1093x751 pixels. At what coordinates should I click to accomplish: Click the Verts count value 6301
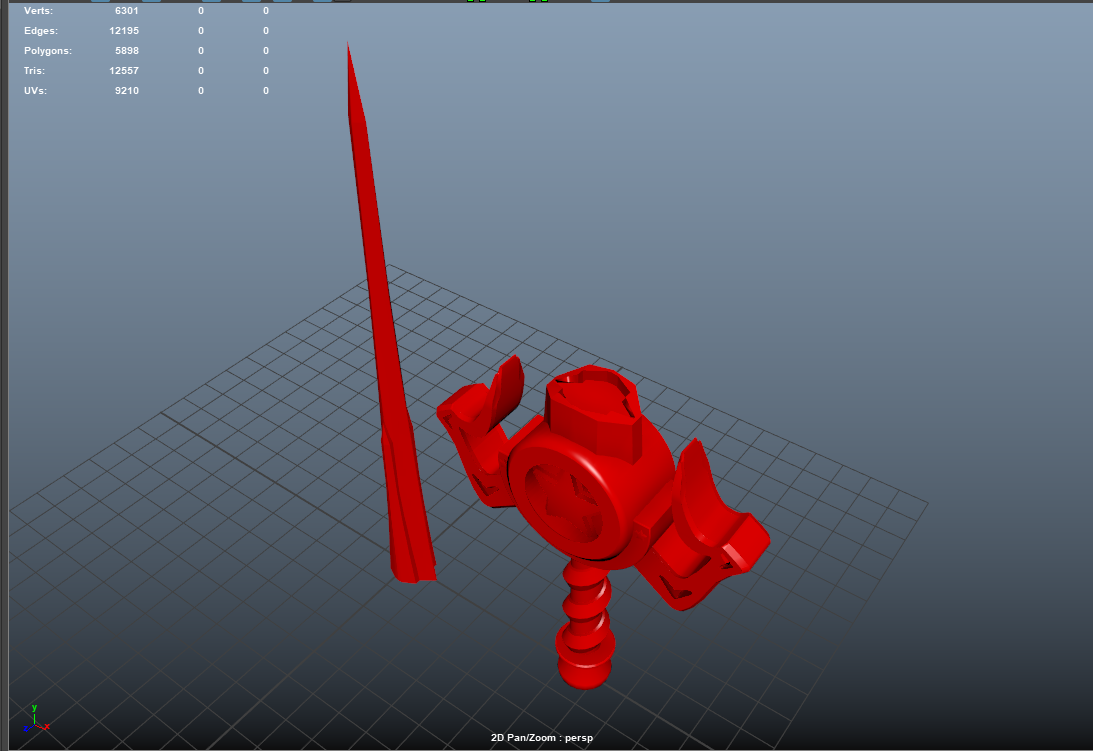[127, 11]
